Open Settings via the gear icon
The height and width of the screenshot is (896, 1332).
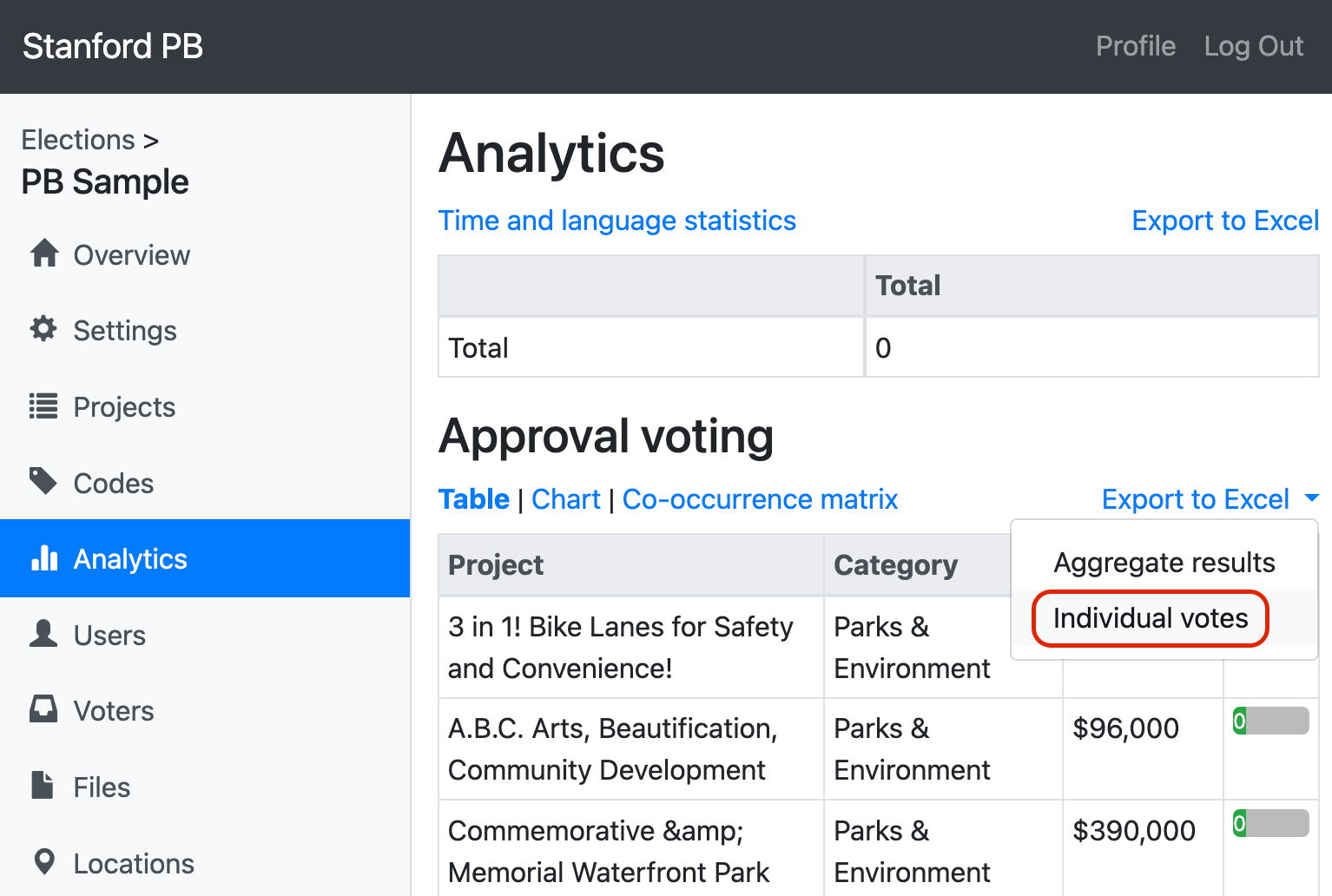pos(43,329)
